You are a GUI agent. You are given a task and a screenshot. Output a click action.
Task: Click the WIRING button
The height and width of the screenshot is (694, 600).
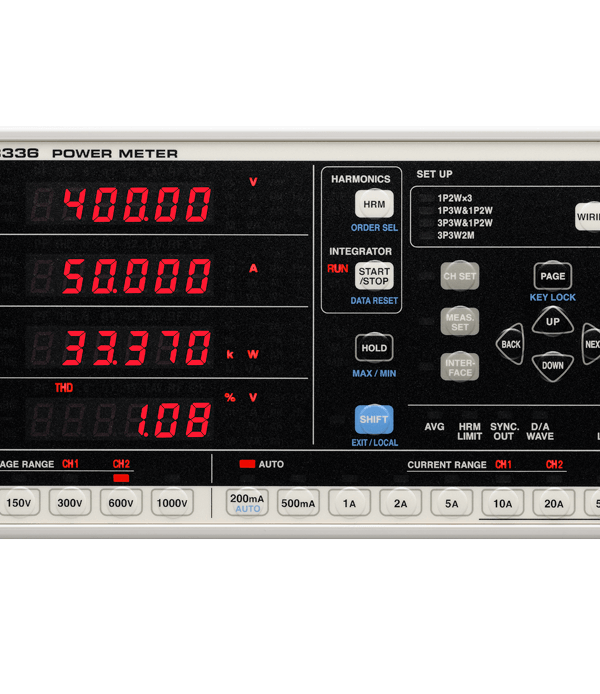click(588, 217)
